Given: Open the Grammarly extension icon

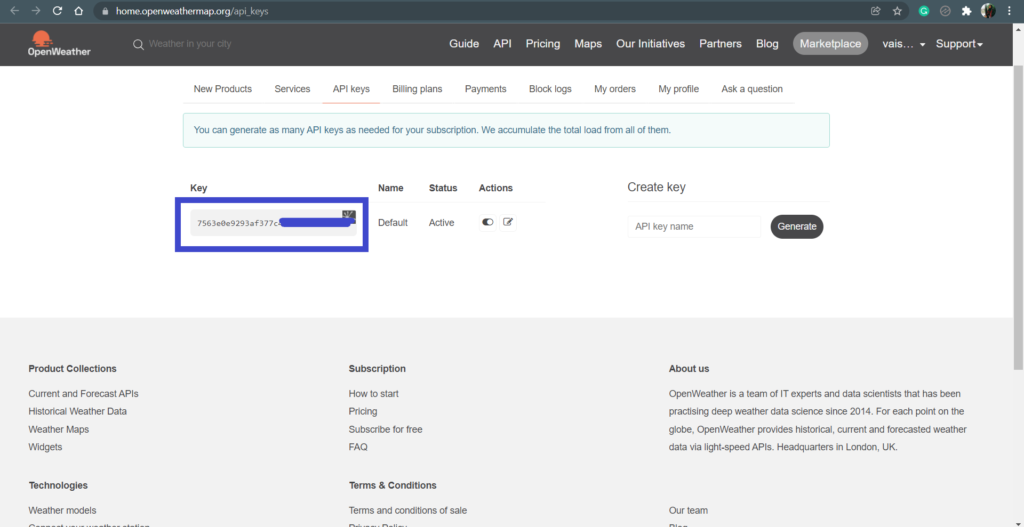Looking at the screenshot, I should pyautogui.click(x=923, y=11).
